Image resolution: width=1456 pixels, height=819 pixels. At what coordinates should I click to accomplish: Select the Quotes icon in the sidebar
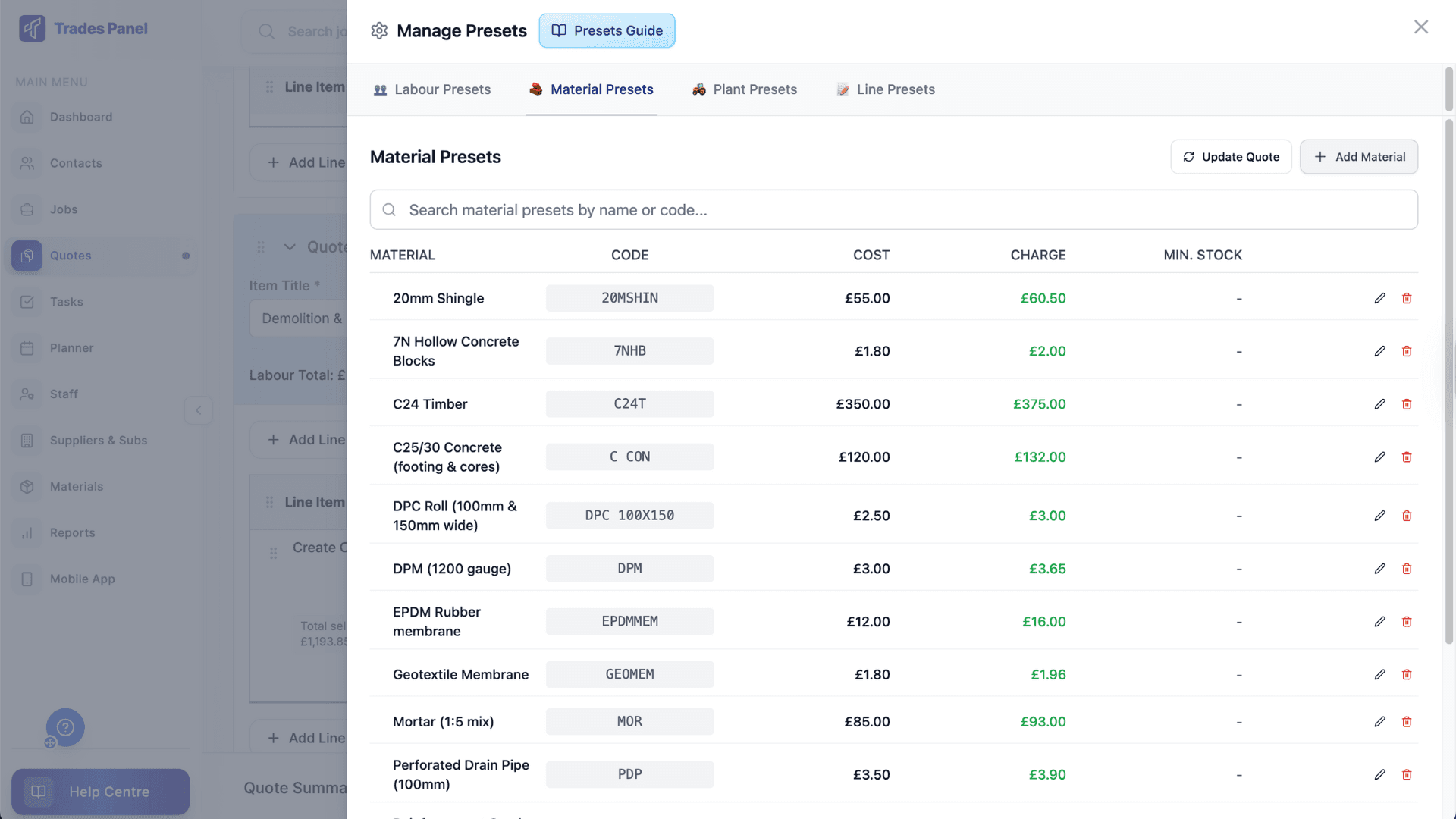tap(27, 256)
